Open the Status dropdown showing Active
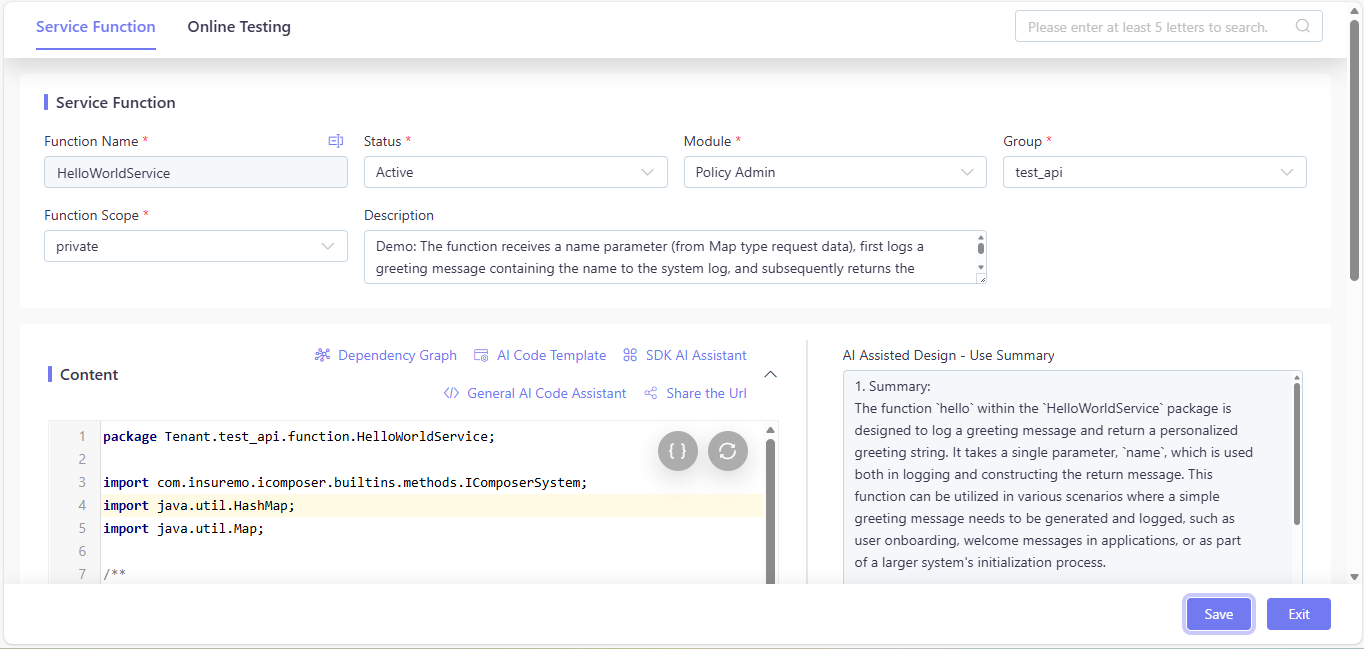Viewport: 1364px width, 649px height. [x=515, y=172]
